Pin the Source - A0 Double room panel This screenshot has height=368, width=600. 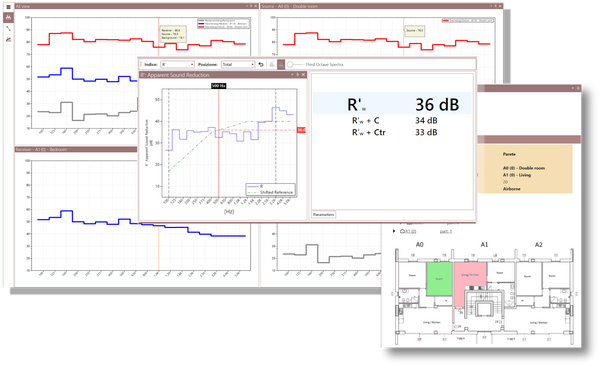pos(496,6)
